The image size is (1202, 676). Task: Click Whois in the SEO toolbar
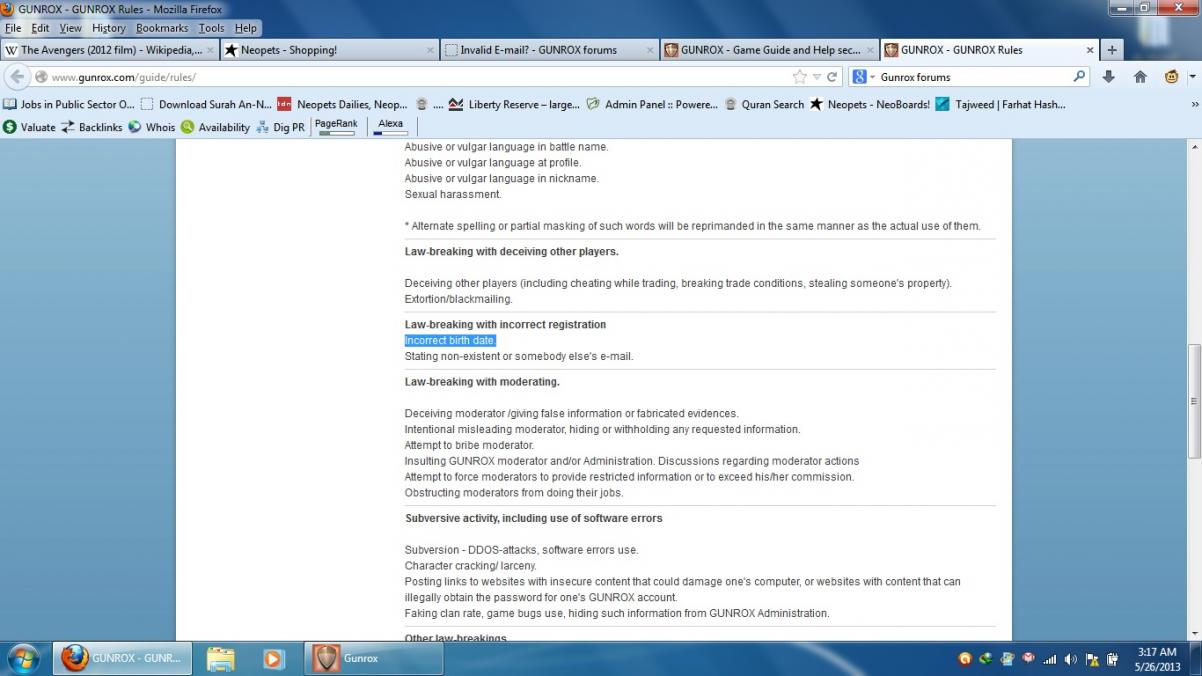pos(152,127)
